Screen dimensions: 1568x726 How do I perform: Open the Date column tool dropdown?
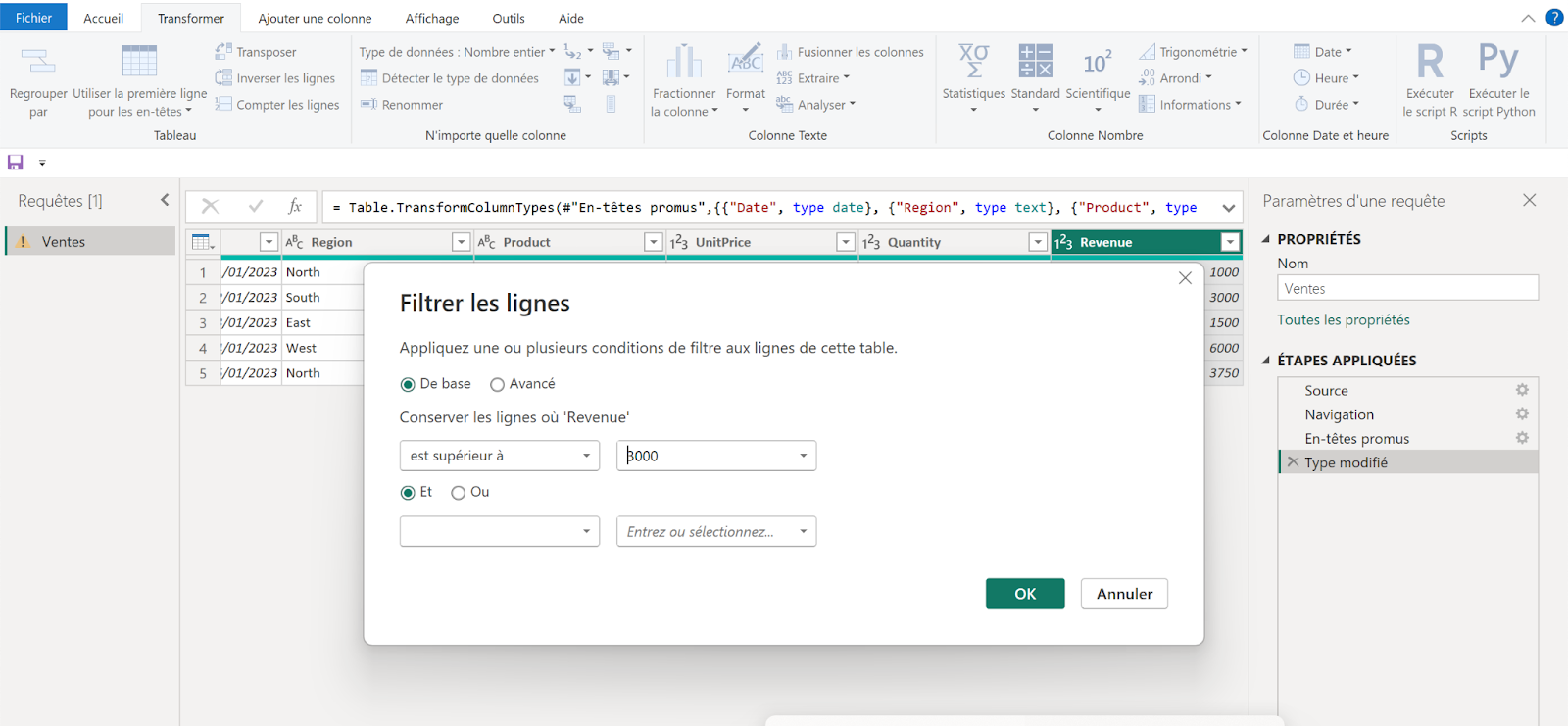click(x=1323, y=52)
